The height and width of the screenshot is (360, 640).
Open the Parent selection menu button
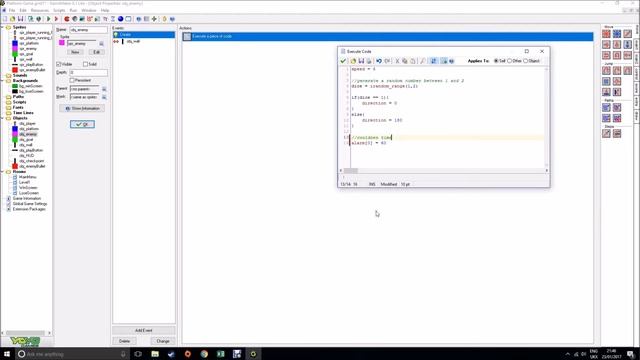point(104,89)
